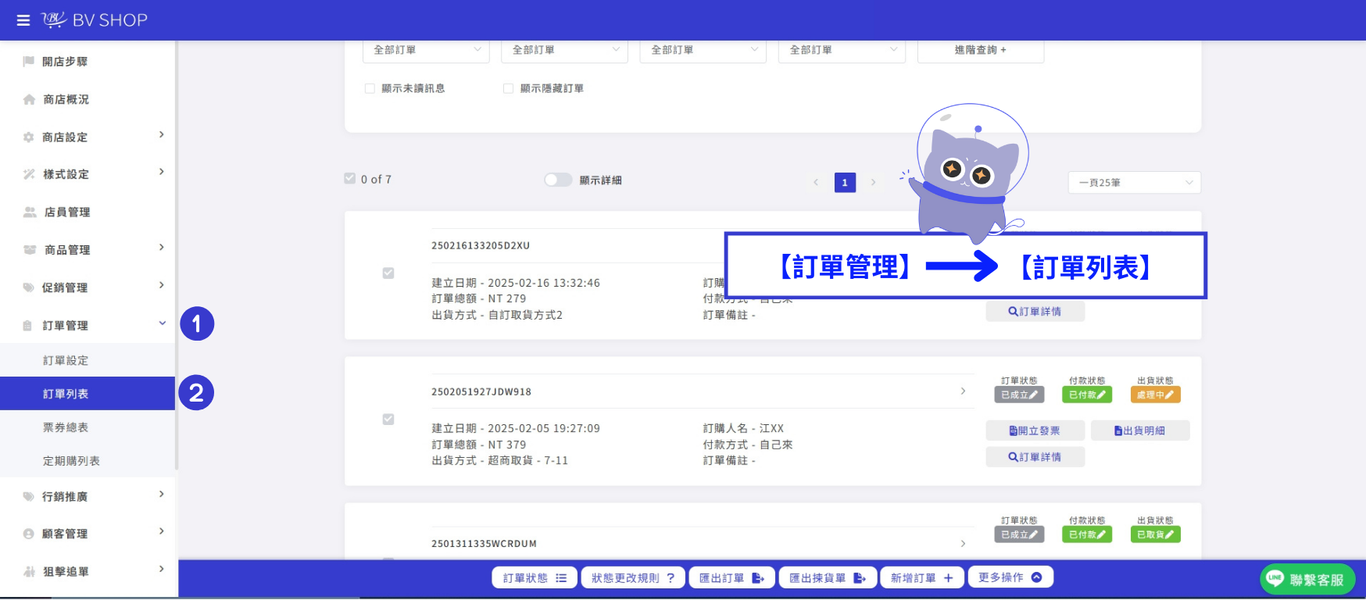Open 票券總表 in the sidebar
This screenshot has width=1366, height=600.
66,428
